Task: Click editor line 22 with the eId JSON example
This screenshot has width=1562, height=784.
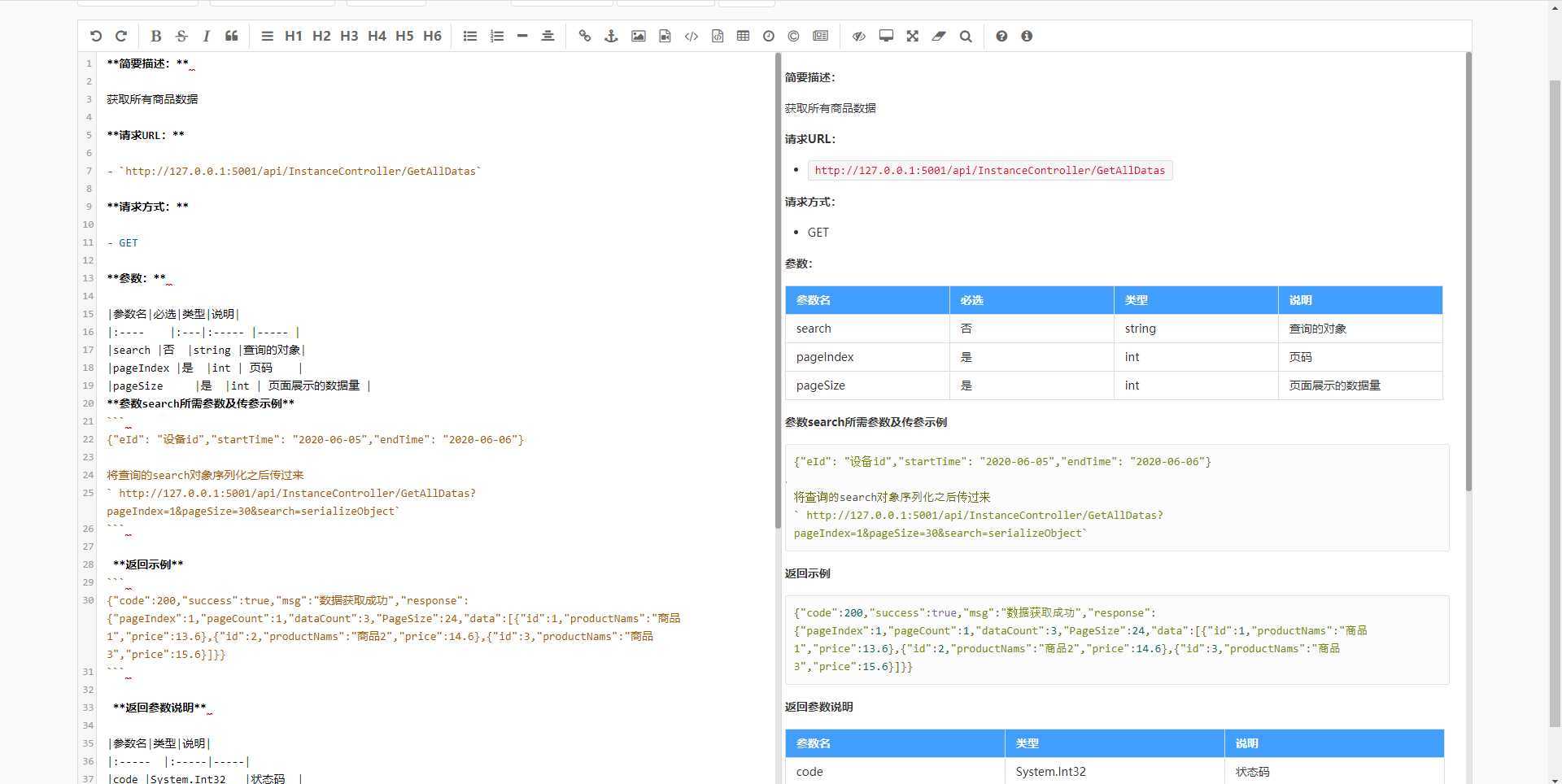Action: [x=316, y=439]
